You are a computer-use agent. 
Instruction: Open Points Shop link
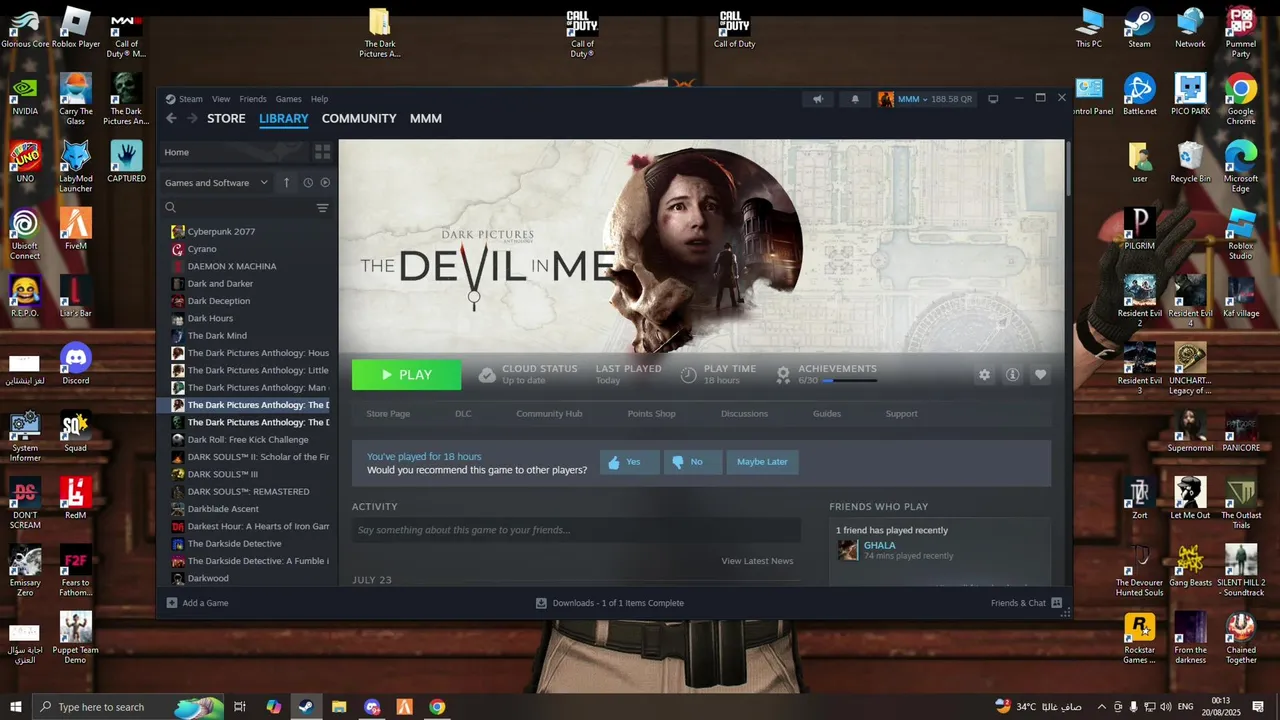[651, 414]
